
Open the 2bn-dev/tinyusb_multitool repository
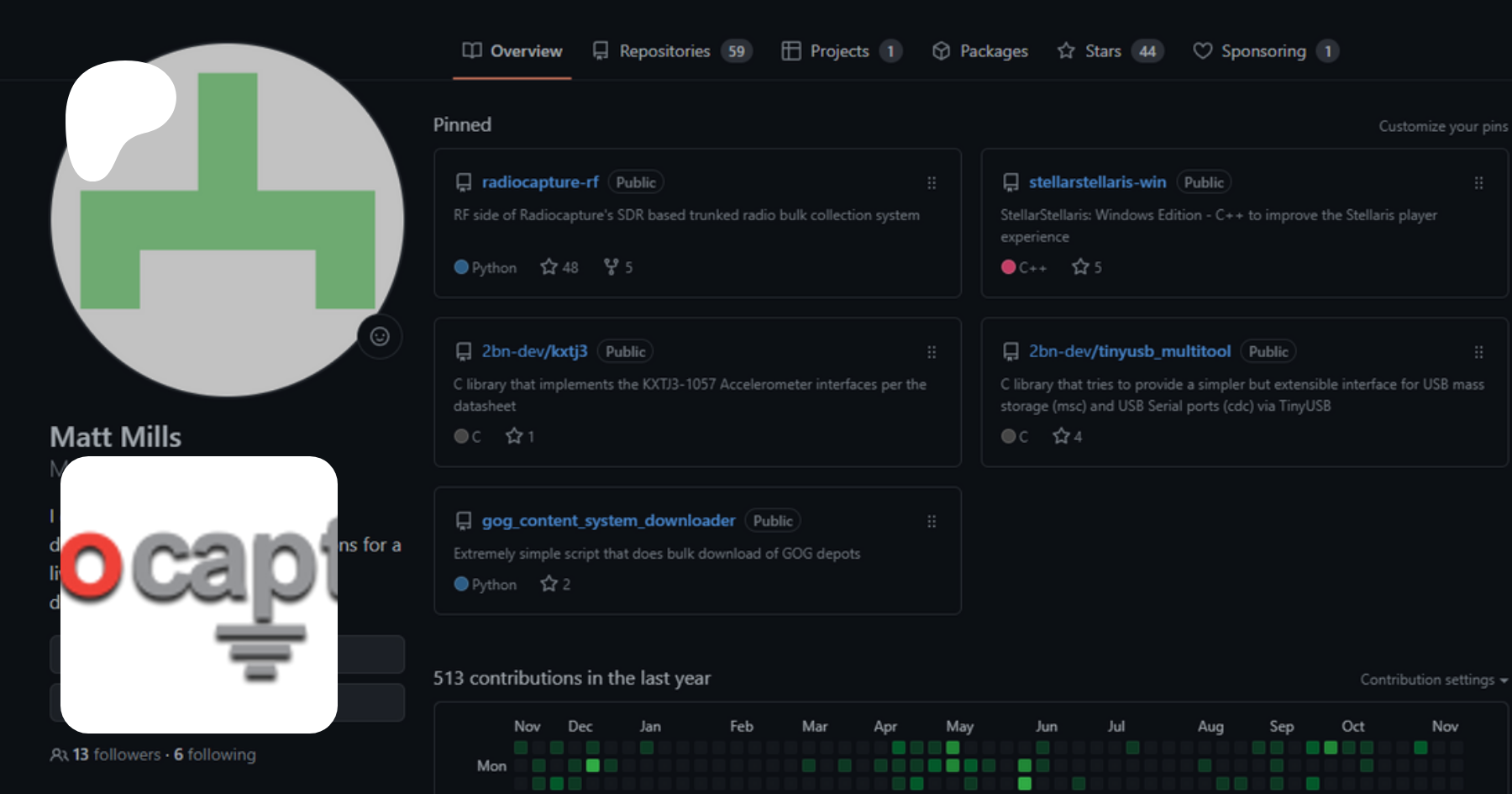click(x=1129, y=351)
